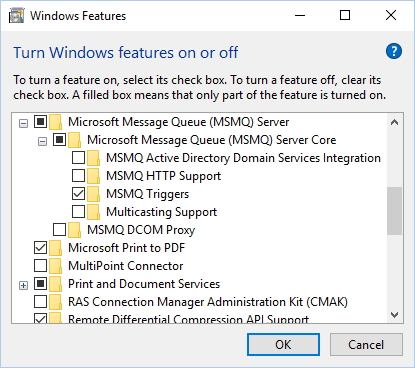Click folder icon next to MultiPoint Connector
Screen dimensions: 415x368
tap(55, 266)
